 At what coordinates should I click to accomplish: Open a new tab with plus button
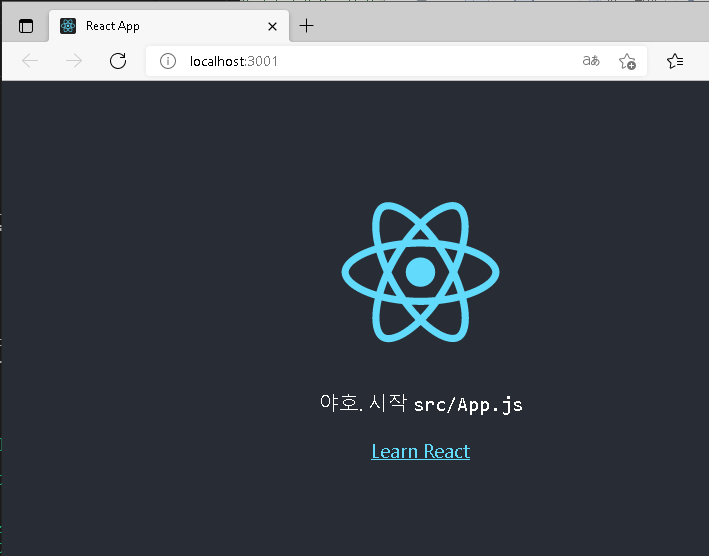307,26
